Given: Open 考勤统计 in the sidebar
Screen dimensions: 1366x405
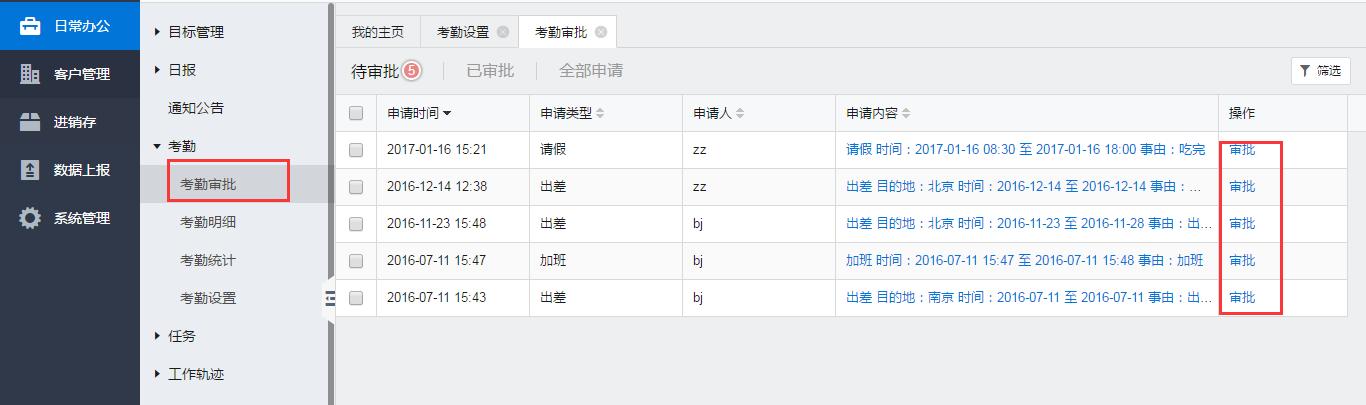Looking at the screenshot, I should [208, 260].
